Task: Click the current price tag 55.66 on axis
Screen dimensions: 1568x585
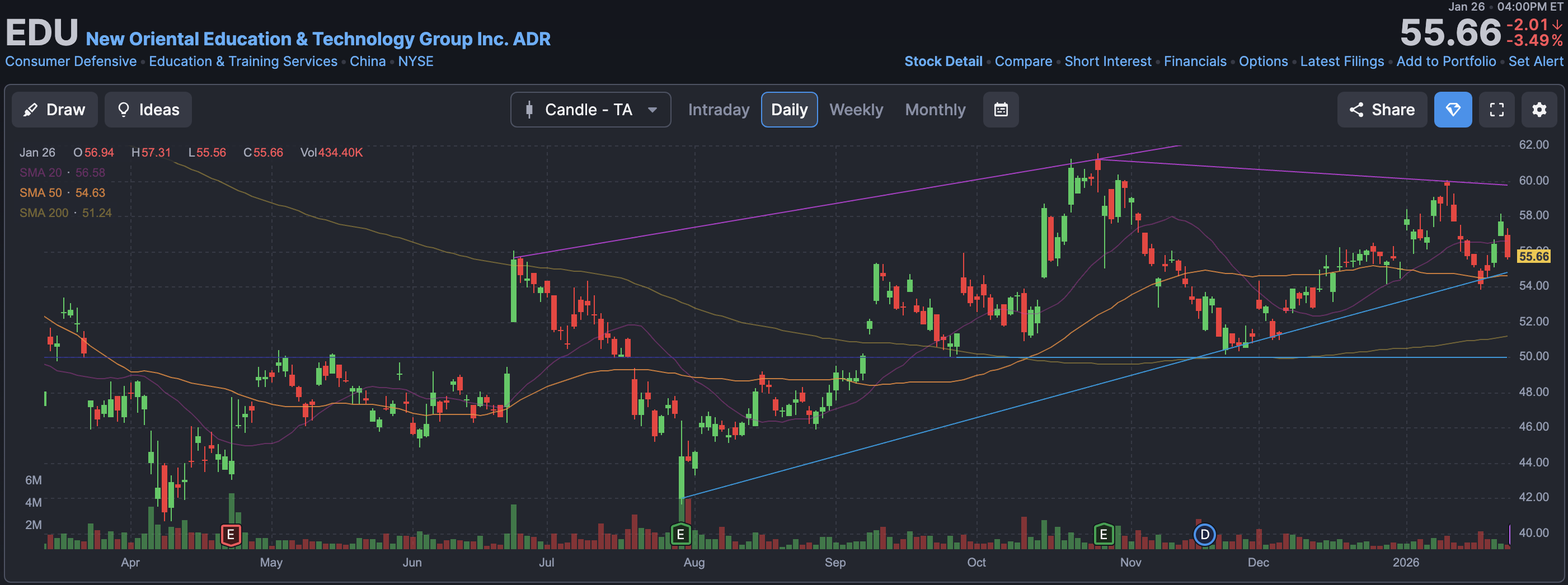Action: tap(1533, 256)
